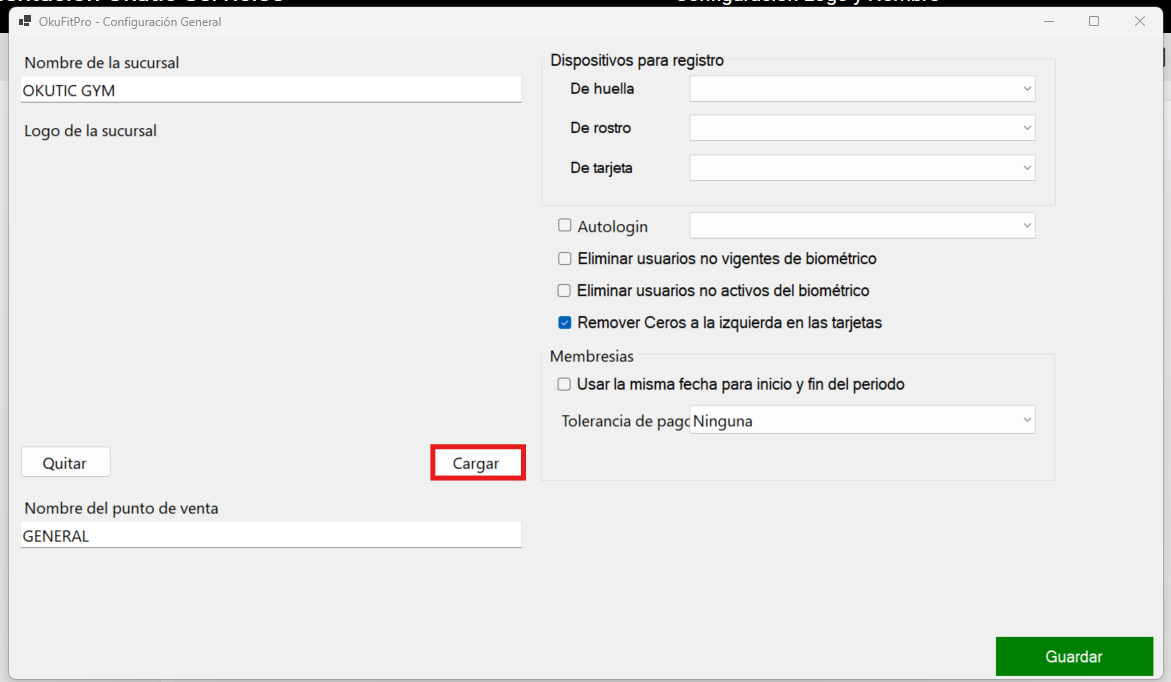Viewport: 1171px width, 682px height.
Task: Enable the Autologin checkbox
Action: (x=565, y=226)
